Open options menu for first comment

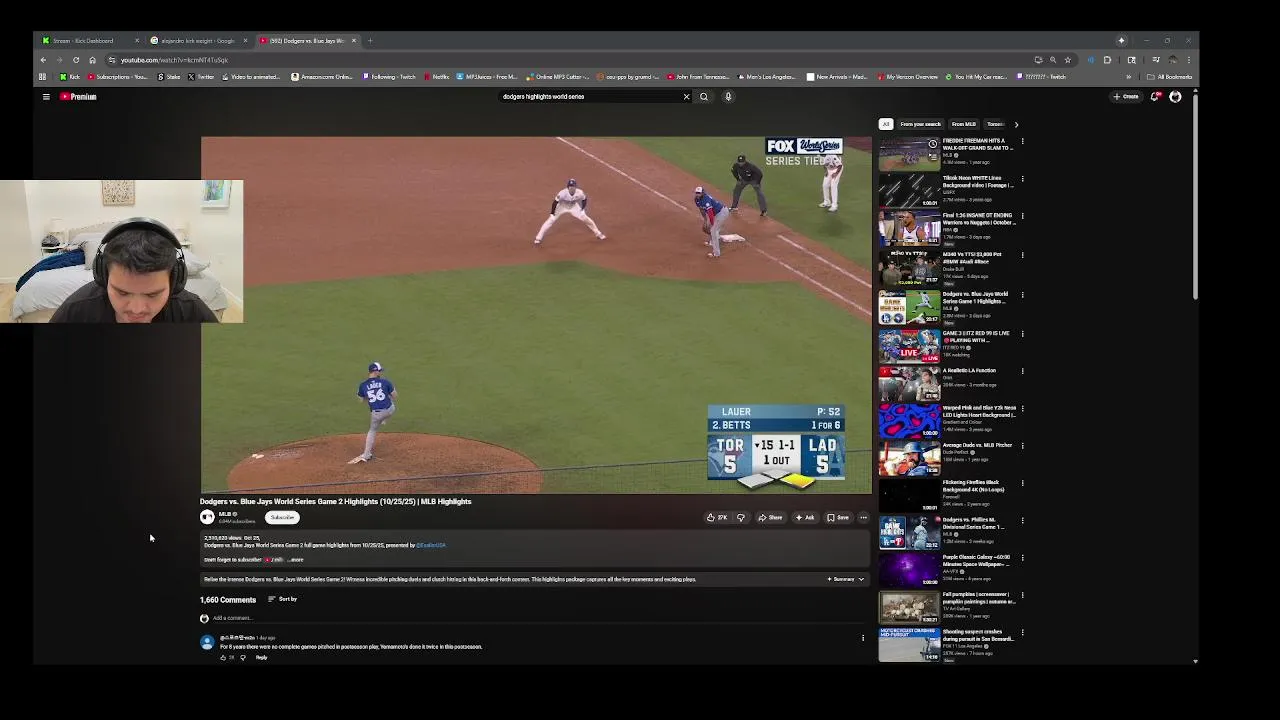point(863,638)
